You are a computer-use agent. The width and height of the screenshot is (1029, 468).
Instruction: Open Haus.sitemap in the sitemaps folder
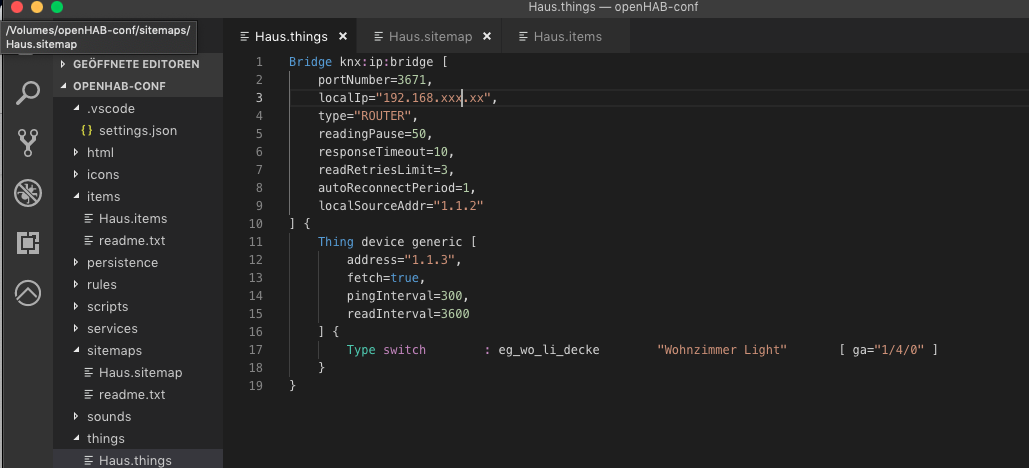click(140, 373)
